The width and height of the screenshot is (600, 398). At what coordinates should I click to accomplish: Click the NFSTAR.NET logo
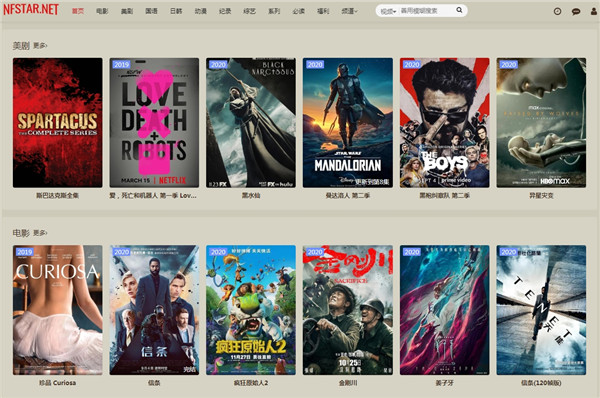[x=31, y=10]
